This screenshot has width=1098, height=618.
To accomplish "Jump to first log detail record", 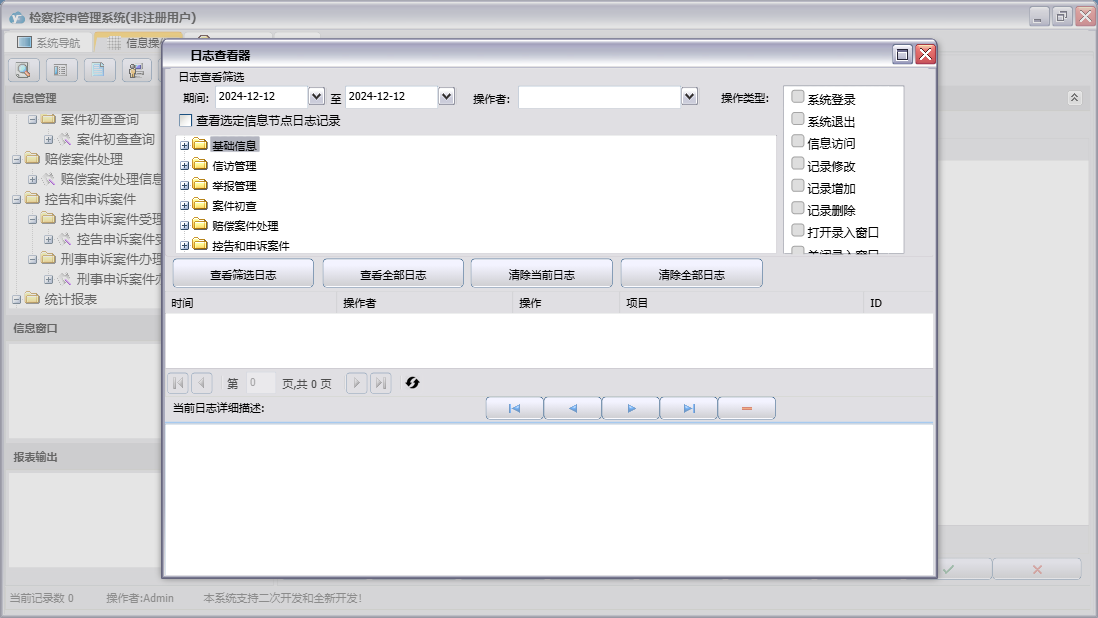I will pyautogui.click(x=515, y=408).
